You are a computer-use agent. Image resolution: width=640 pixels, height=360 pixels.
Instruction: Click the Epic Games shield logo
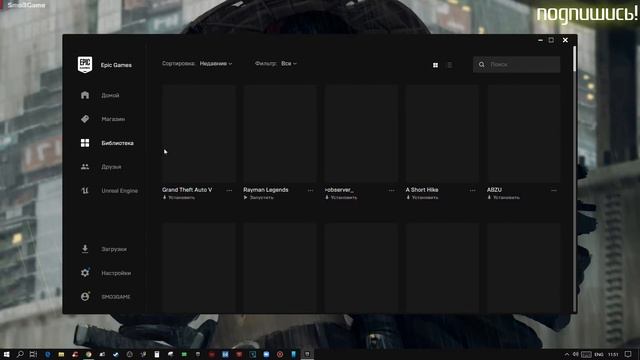pyautogui.click(x=85, y=64)
